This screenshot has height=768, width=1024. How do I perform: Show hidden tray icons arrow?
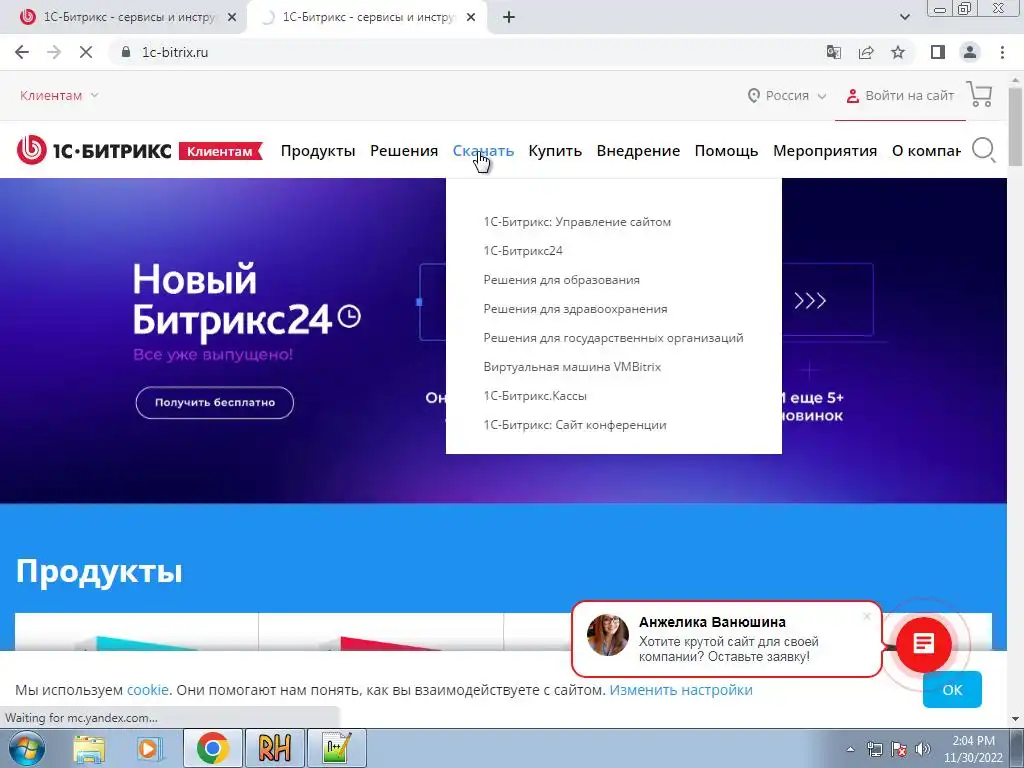[x=850, y=749]
